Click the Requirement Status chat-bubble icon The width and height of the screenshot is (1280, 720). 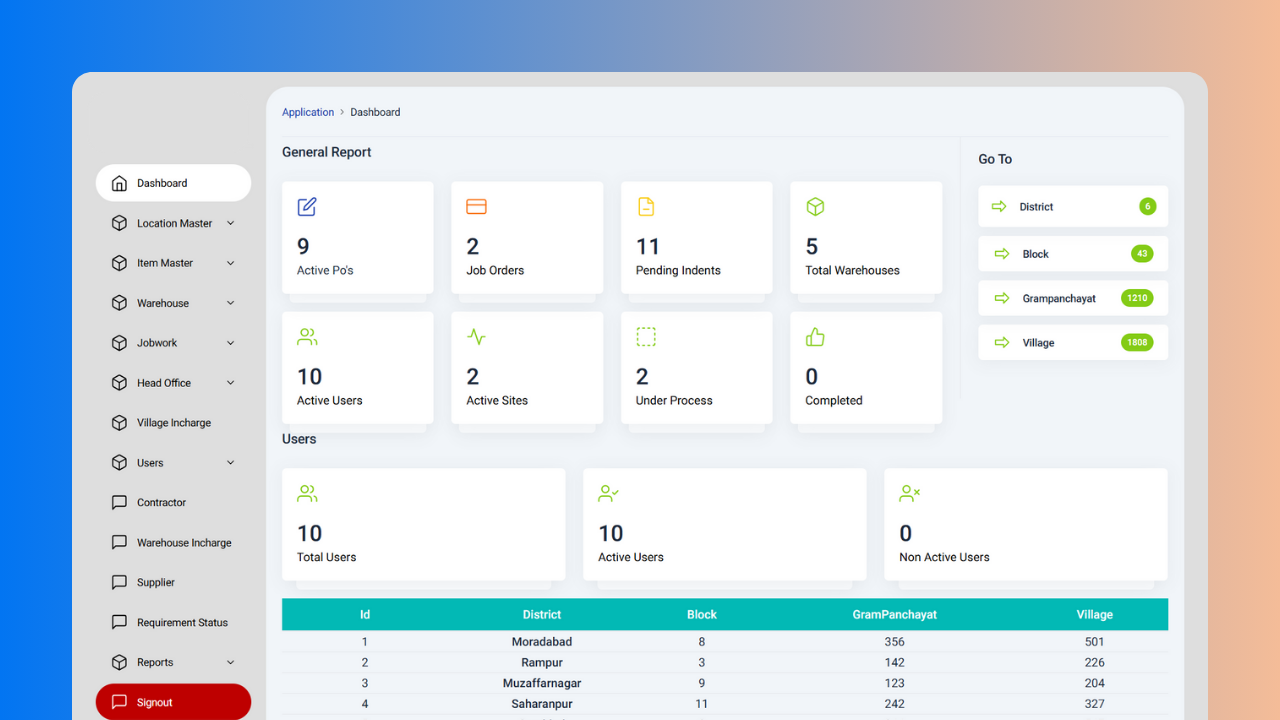(x=119, y=622)
